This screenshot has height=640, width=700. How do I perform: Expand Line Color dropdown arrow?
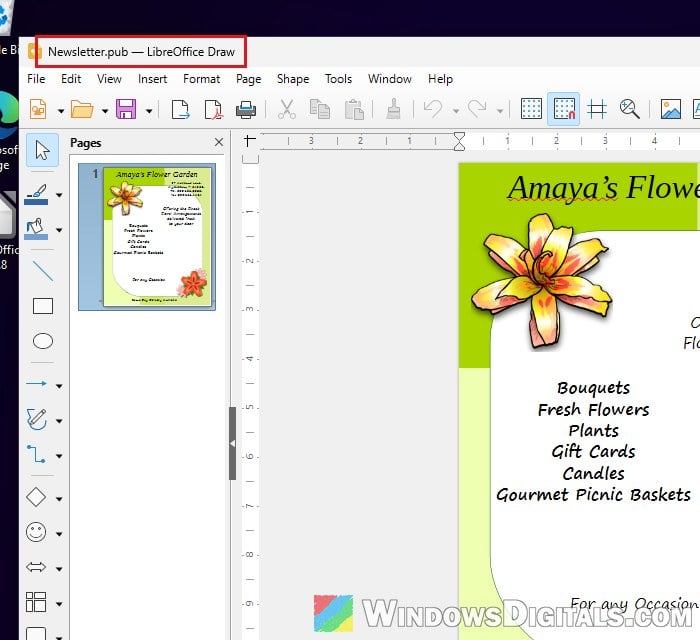pos(59,195)
